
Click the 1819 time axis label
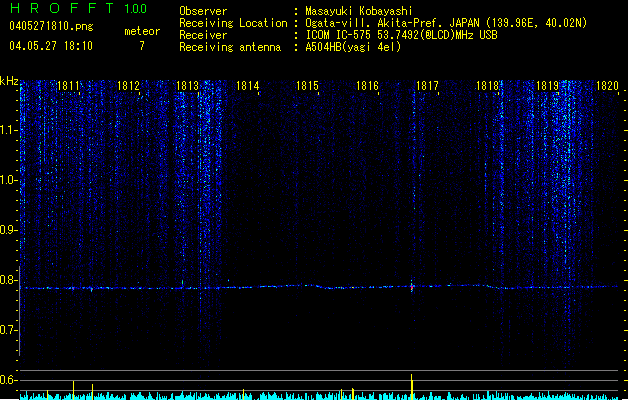pos(547,86)
